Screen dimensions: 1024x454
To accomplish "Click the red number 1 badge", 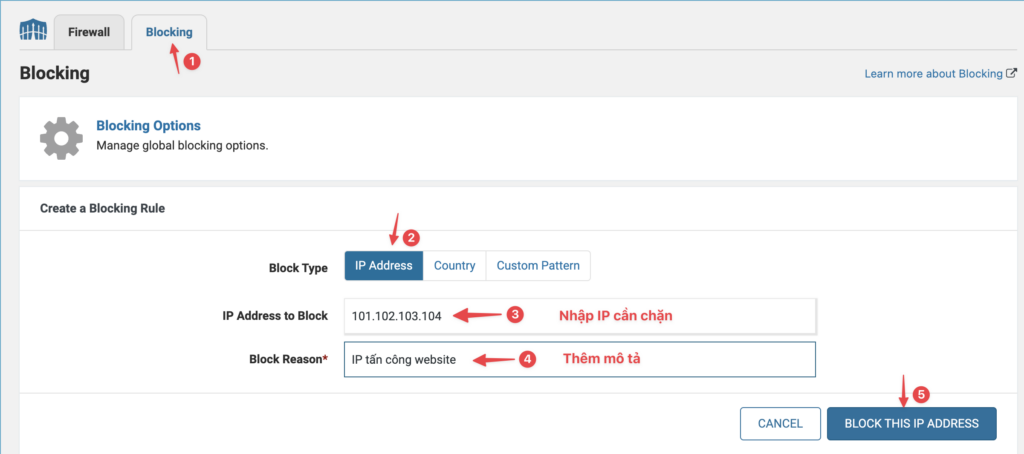I will (x=191, y=61).
